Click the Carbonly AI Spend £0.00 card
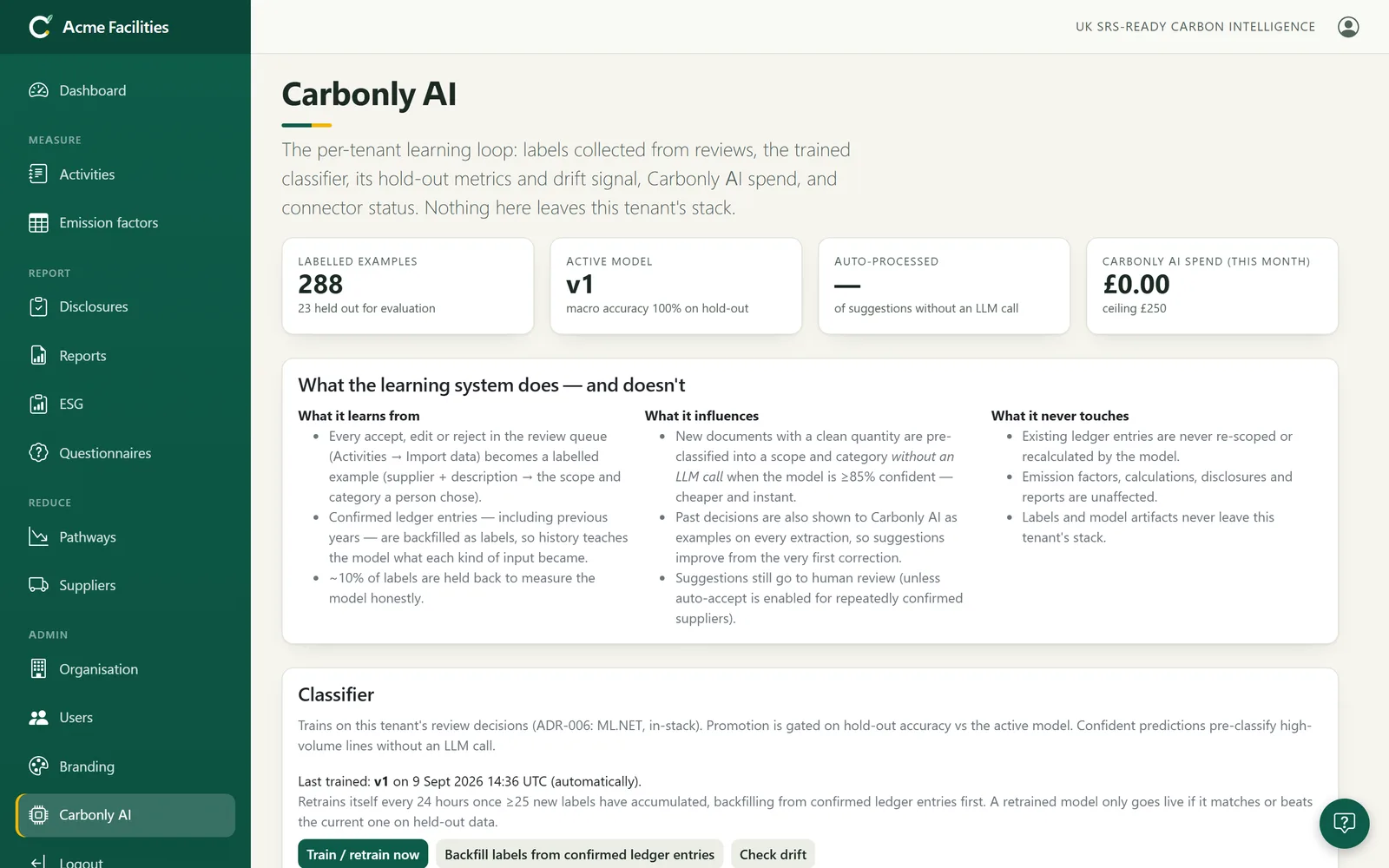This screenshot has height=868, width=1389. pos(1212,286)
